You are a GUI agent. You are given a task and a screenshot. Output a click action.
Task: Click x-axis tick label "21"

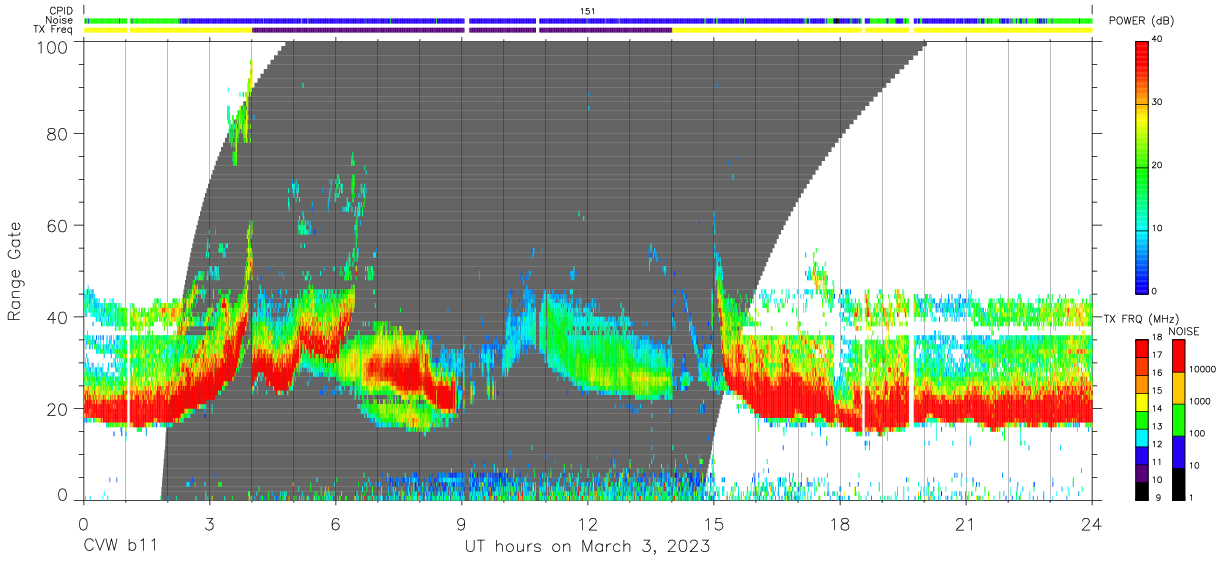click(x=966, y=524)
